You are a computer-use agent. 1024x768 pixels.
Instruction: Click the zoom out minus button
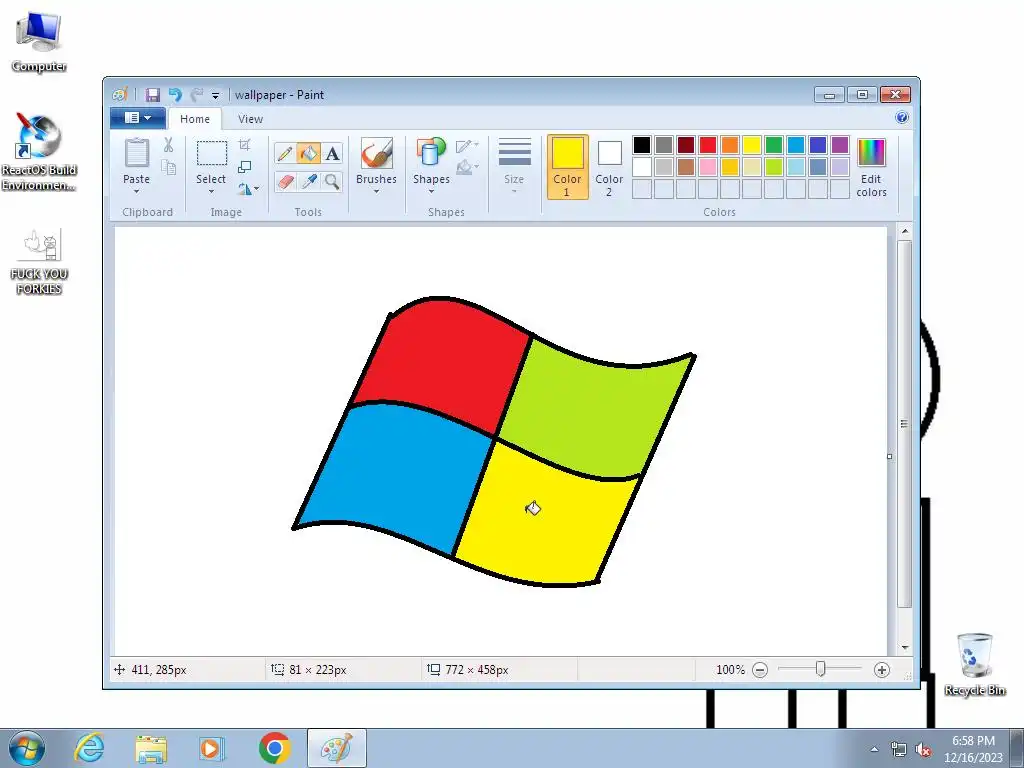click(x=760, y=669)
